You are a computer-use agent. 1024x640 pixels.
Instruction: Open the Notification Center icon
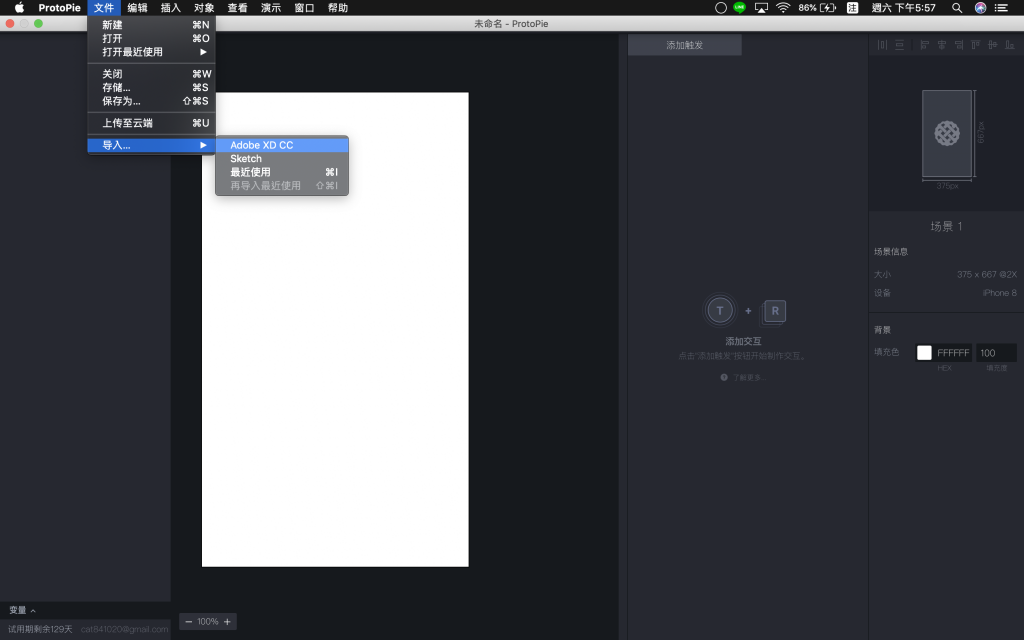pyautogui.click(x=1001, y=8)
